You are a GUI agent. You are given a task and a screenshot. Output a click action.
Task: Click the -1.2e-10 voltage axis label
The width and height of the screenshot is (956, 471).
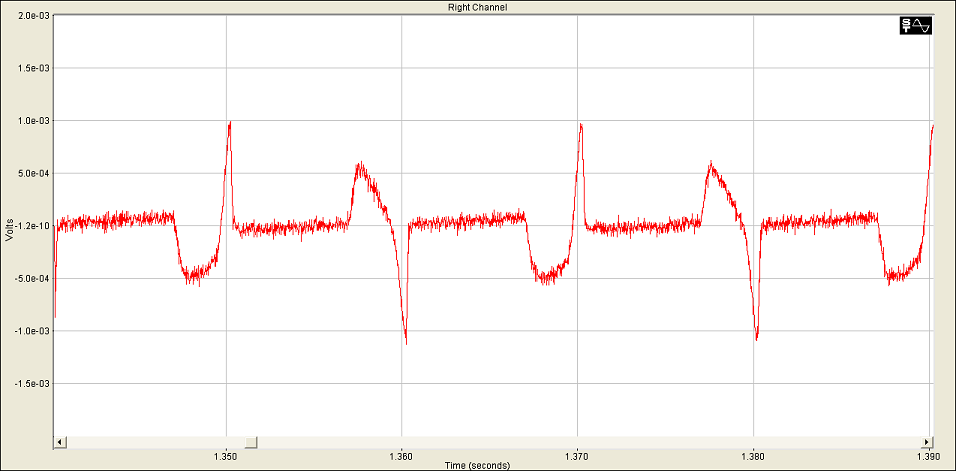click(33, 226)
